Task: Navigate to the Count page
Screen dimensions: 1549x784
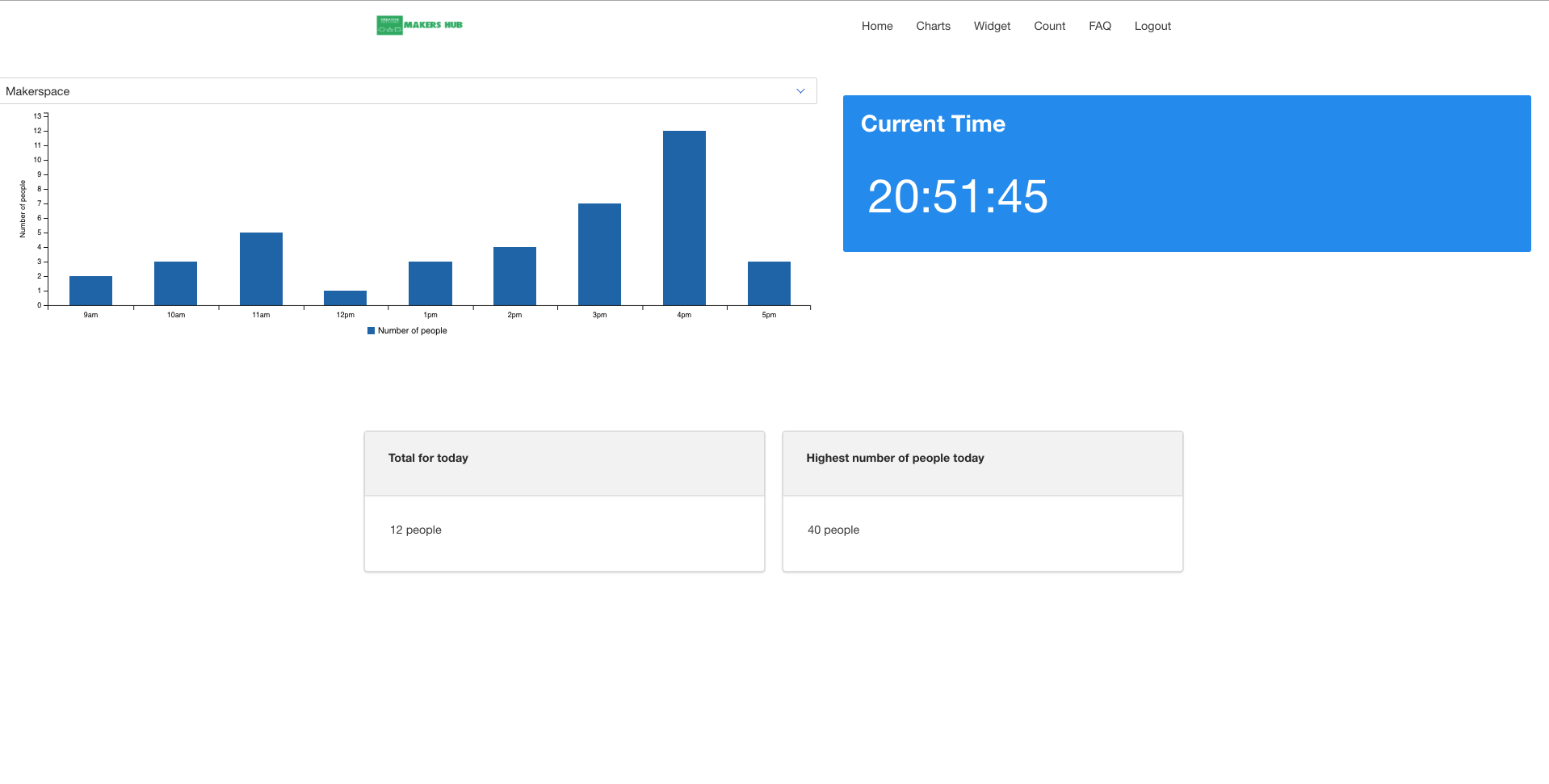Action: pos(1049,26)
